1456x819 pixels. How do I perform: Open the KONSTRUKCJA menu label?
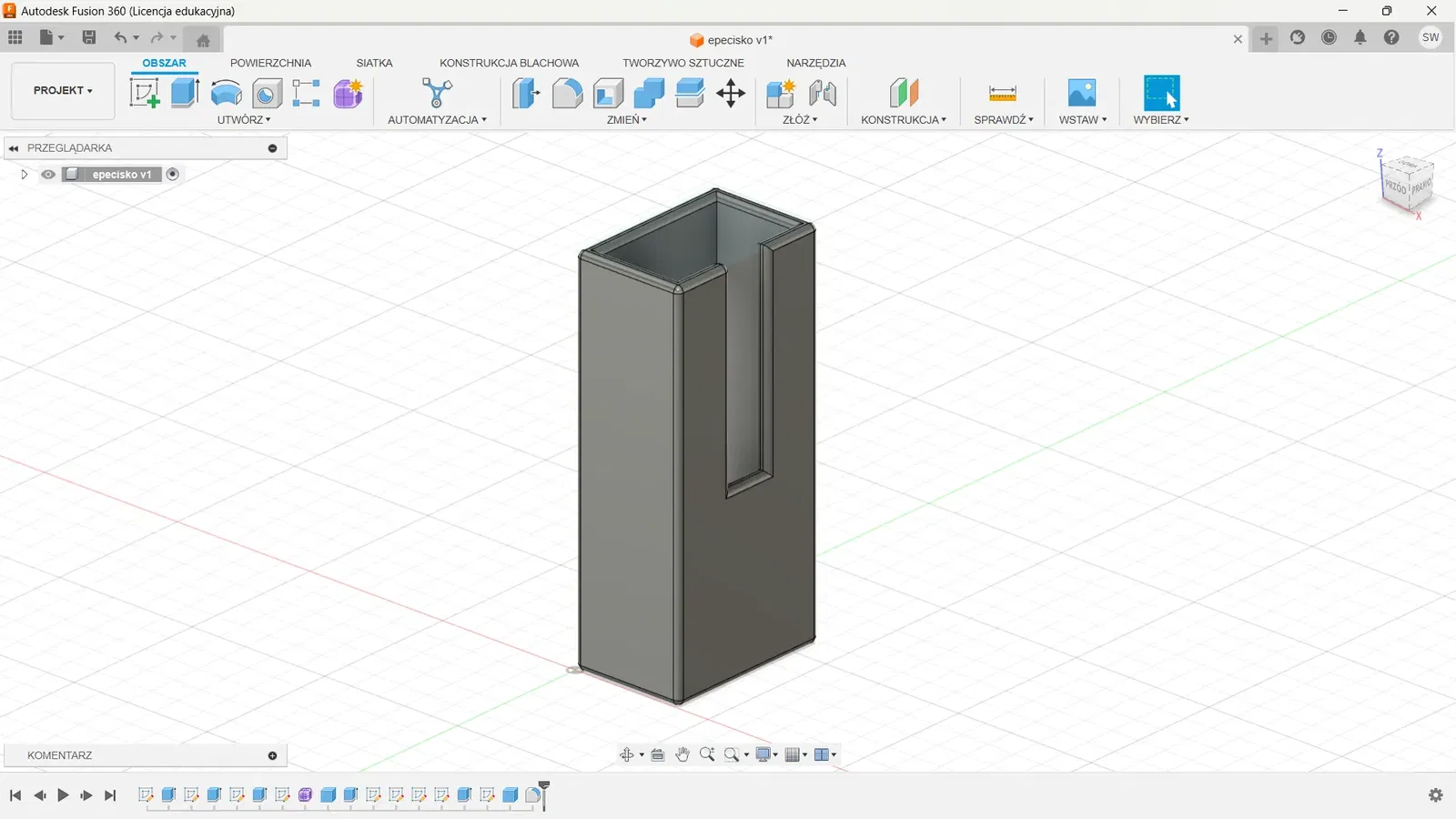tap(903, 120)
